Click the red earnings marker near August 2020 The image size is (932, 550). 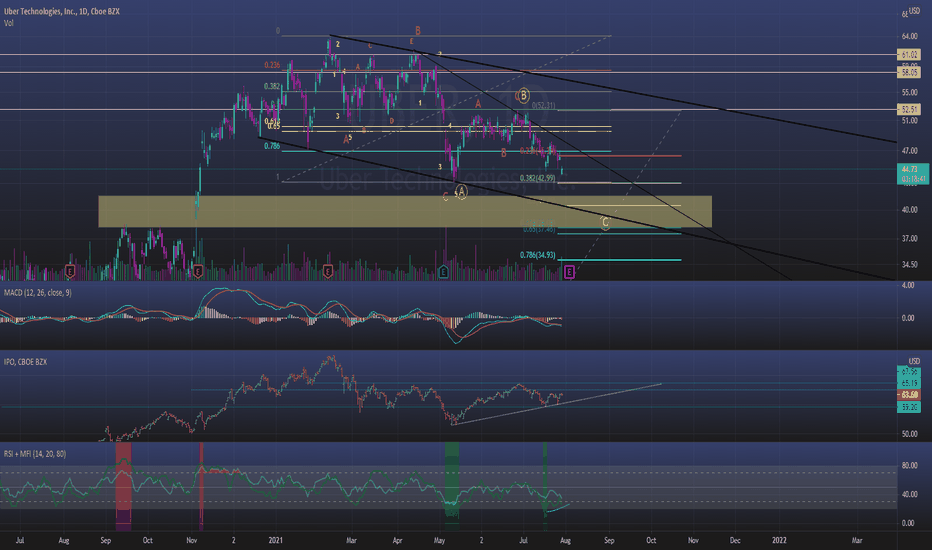(x=70, y=272)
